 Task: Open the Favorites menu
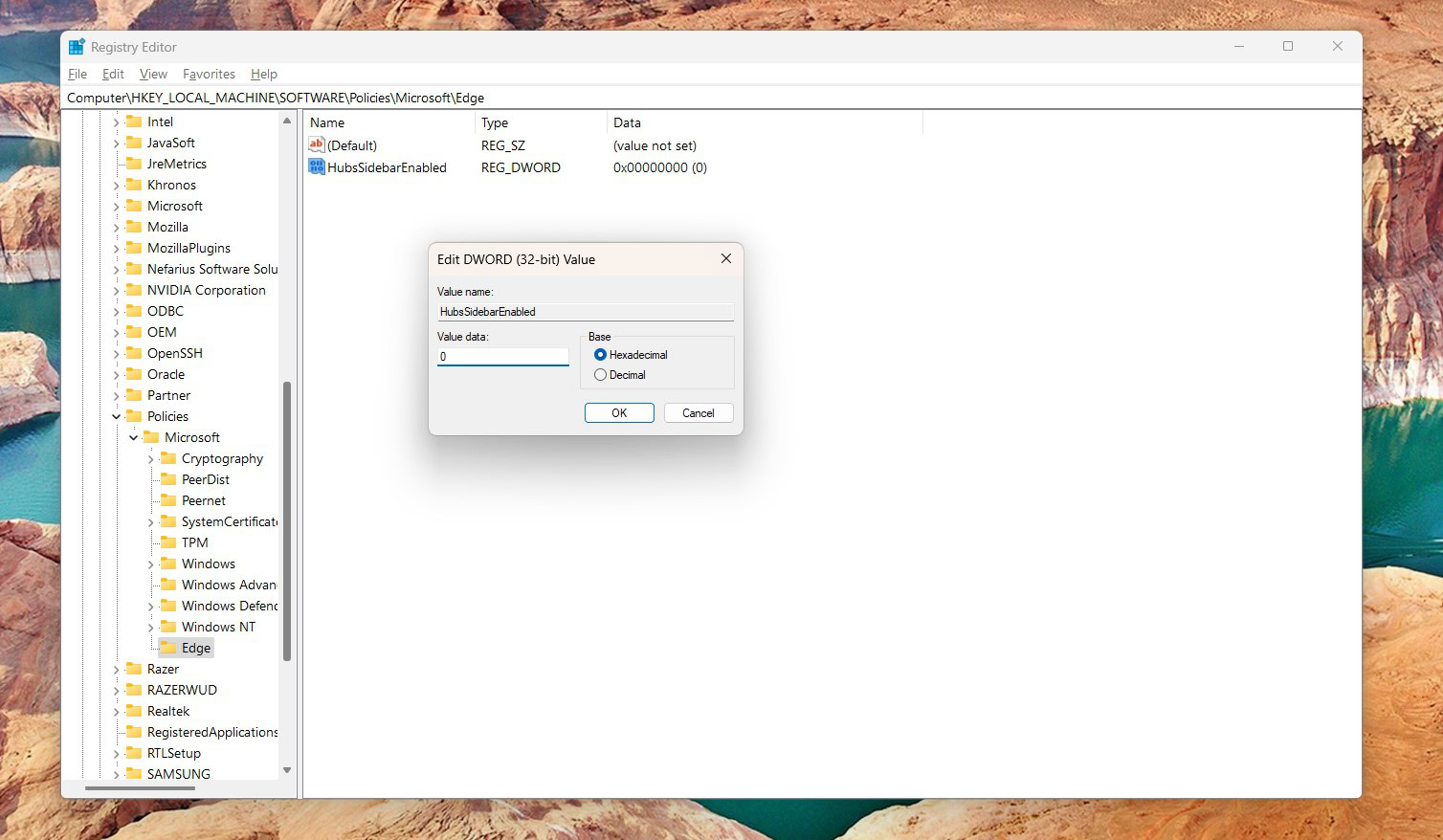[209, 74]
